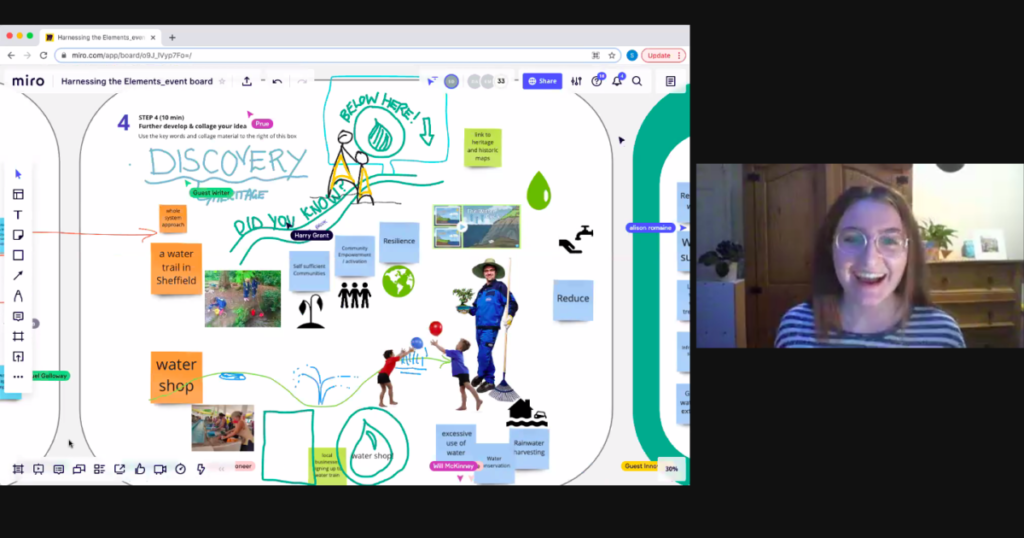Open the Notes panel icon at top right
The height and width of the screenshot is (538, 1024).
pos(671,82)
